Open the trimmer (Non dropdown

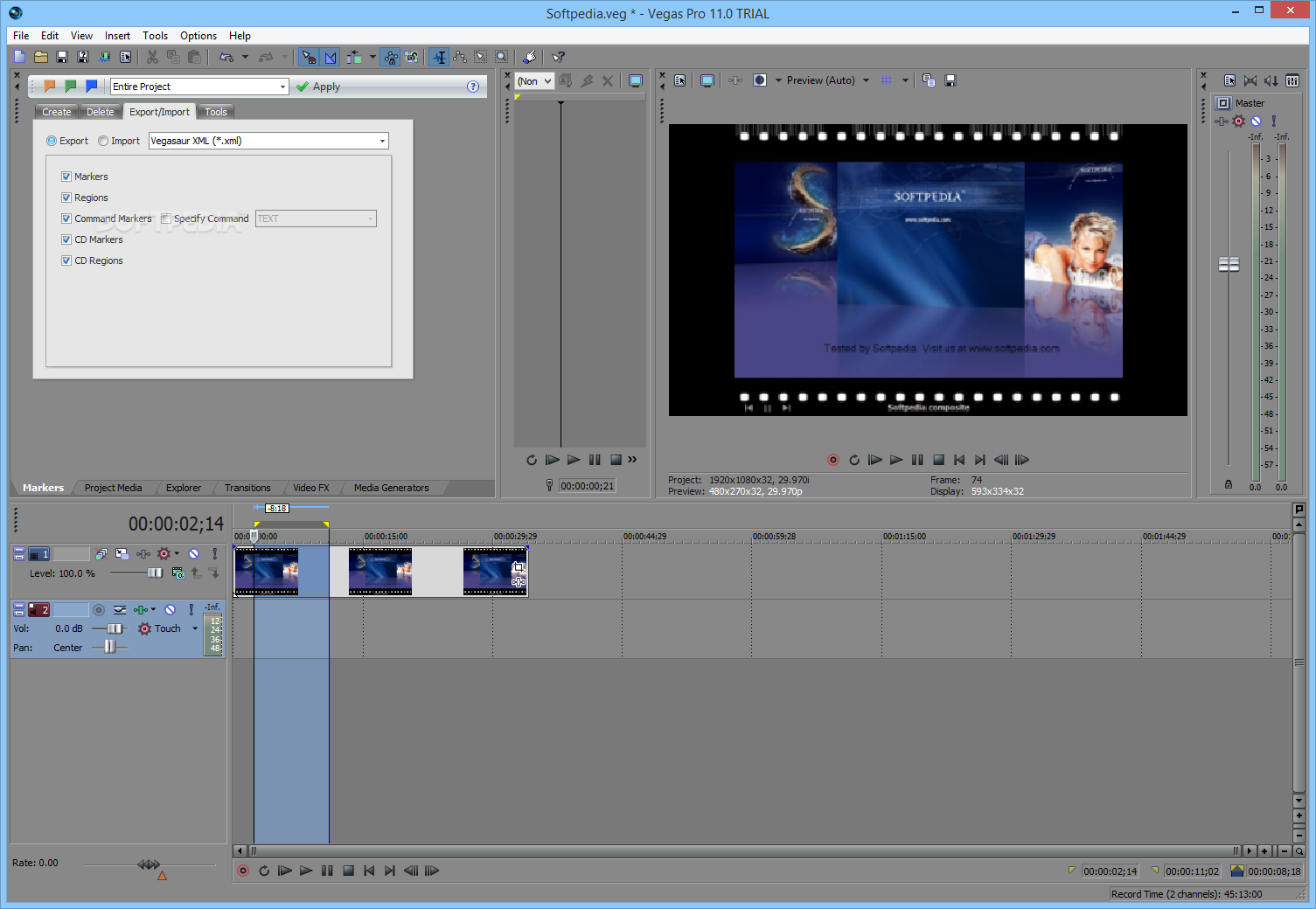pyautogui.click(x=535, y=81)
